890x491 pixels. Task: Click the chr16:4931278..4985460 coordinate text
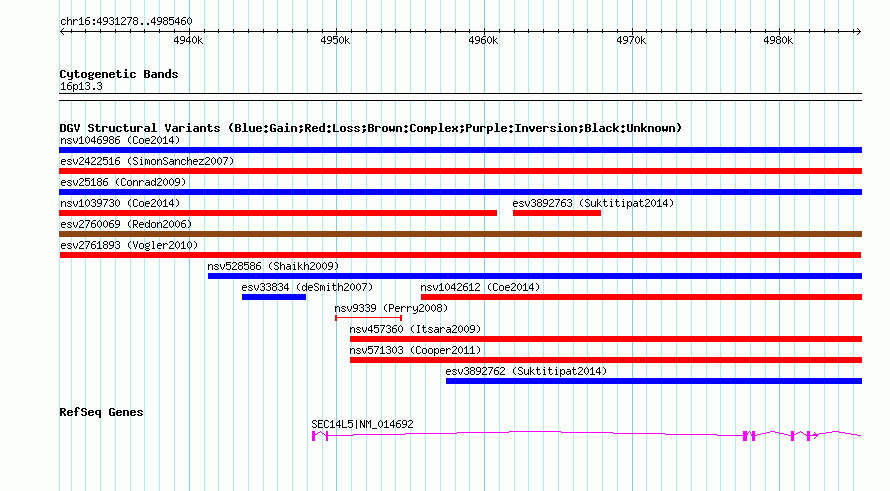click(126, 22)
